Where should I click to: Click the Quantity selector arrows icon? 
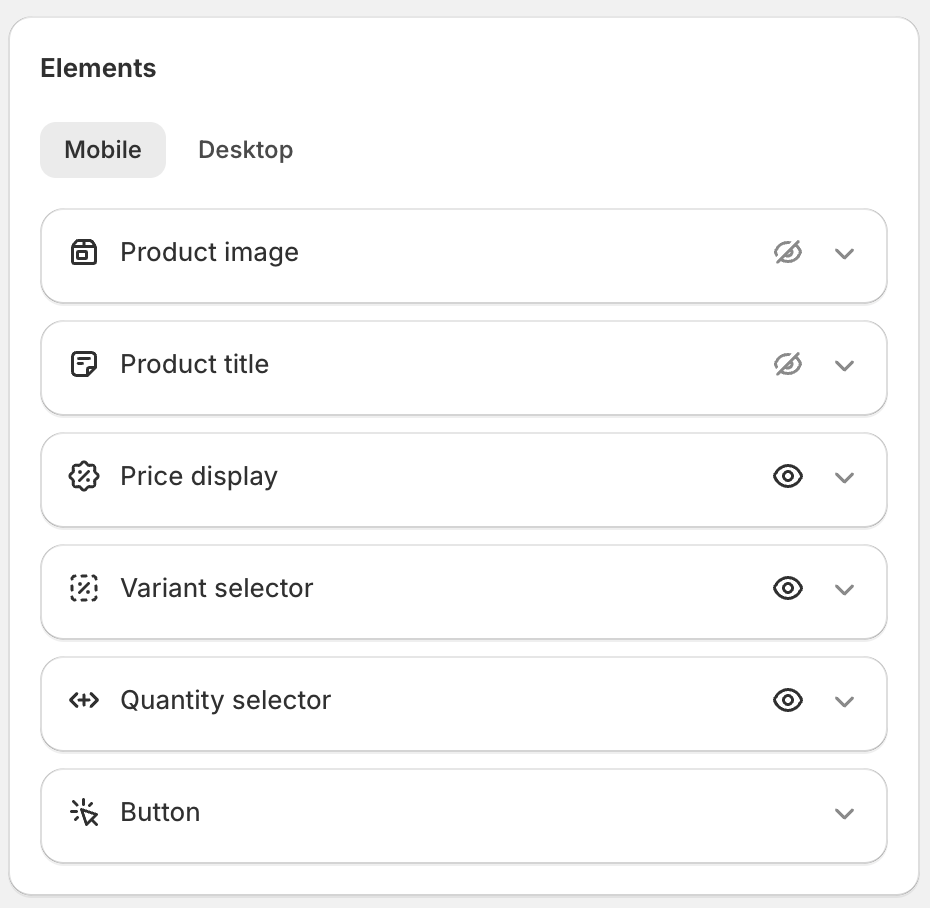tap(84, 701)
